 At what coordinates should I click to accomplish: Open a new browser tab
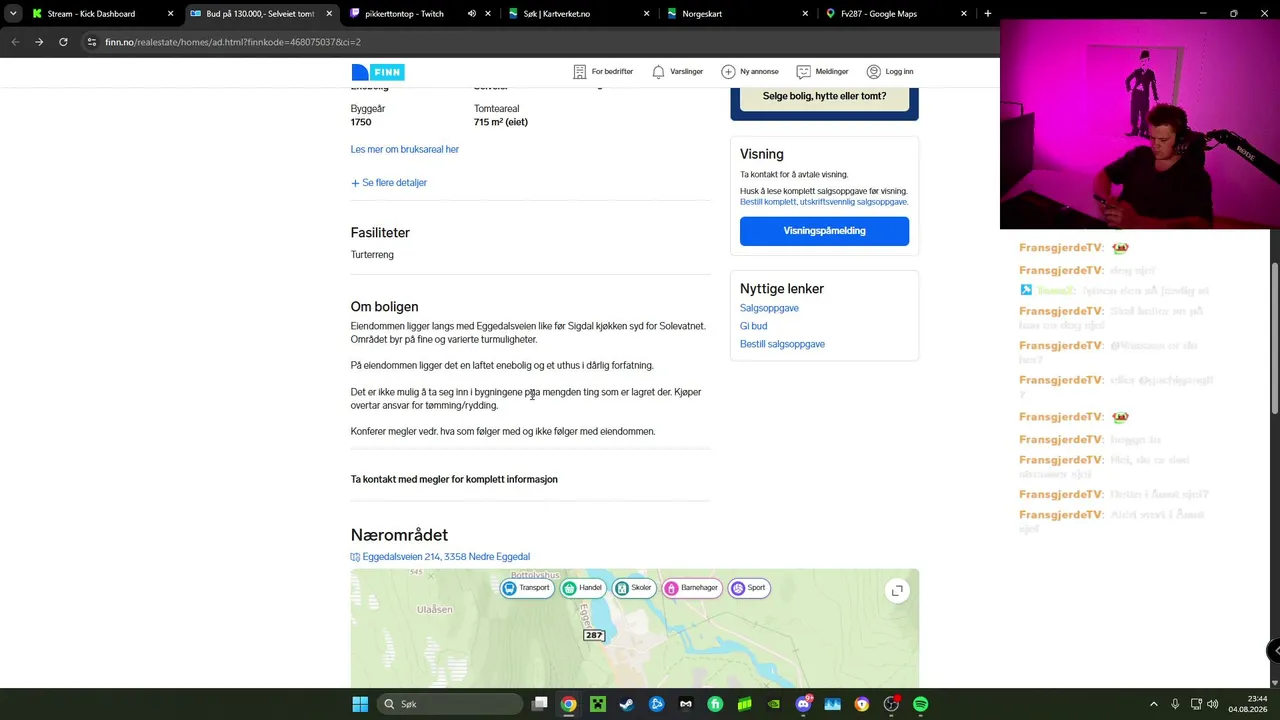987,14
